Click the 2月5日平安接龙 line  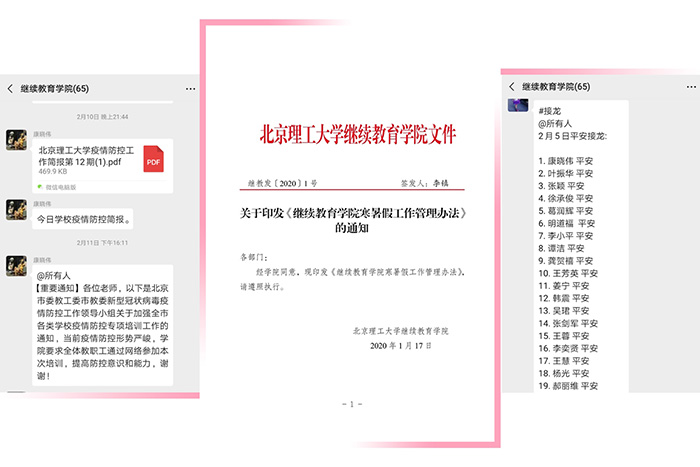(572, 136)
